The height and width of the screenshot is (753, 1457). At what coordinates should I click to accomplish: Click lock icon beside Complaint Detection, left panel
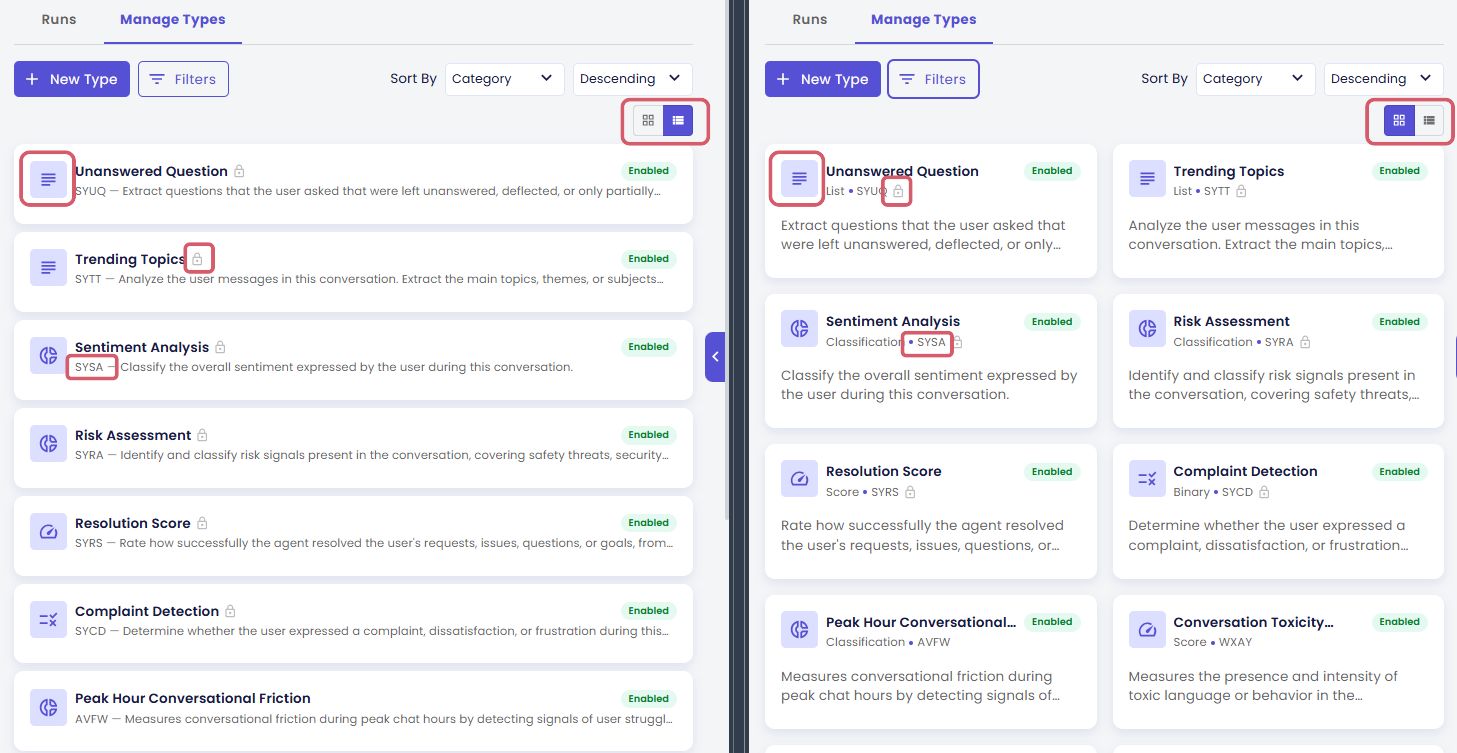[230, 612]
